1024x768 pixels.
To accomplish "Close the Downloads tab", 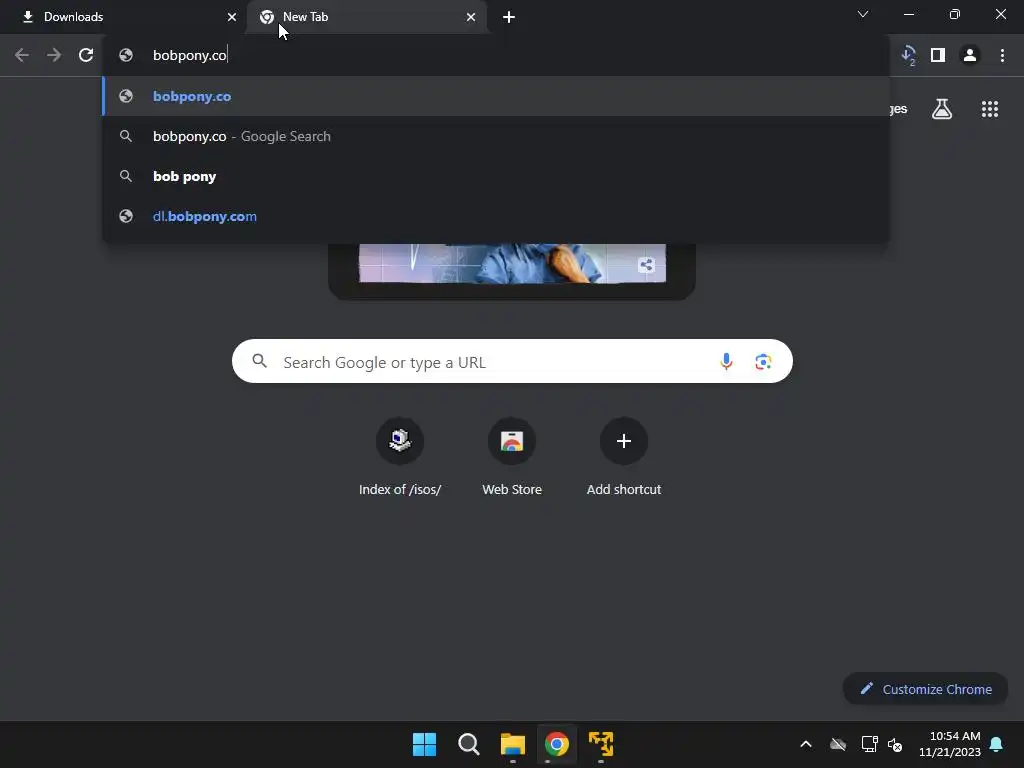I will point(232,17).
